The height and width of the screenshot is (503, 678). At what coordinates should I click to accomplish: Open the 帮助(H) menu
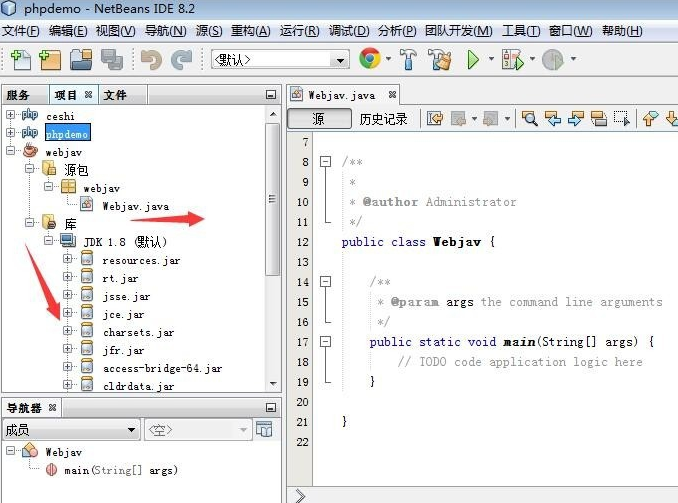[x=622, y=31]
